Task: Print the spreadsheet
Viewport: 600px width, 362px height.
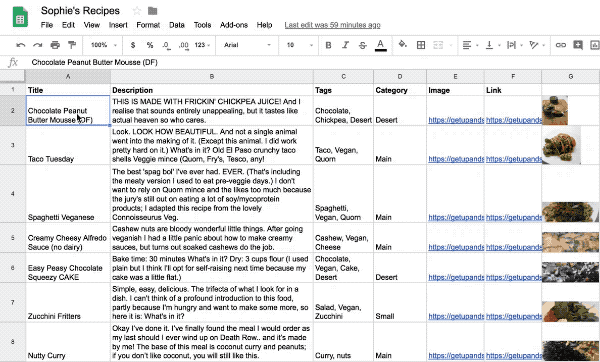Action: [x=55, y=45]
